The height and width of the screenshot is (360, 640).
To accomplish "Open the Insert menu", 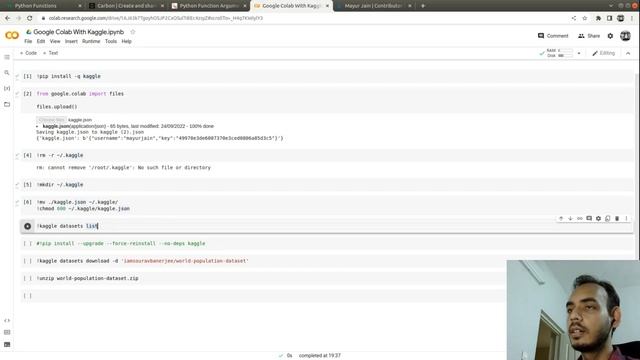I will click(71, 41).
